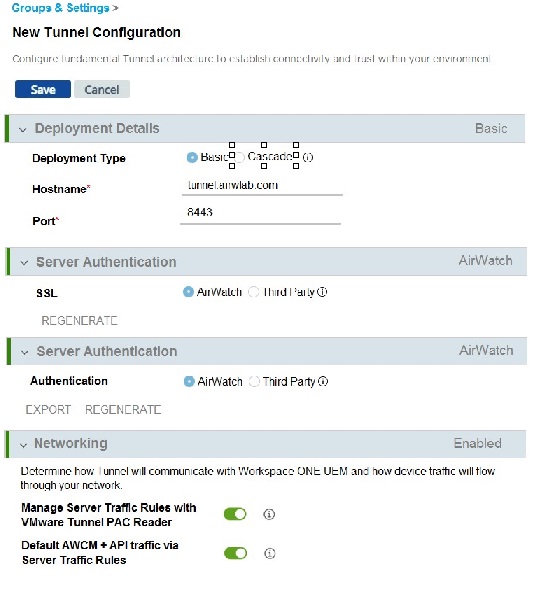The width and height of the screenshot is (545, 600).
Task: Collapse the Networking section
Action: point(23,445)
